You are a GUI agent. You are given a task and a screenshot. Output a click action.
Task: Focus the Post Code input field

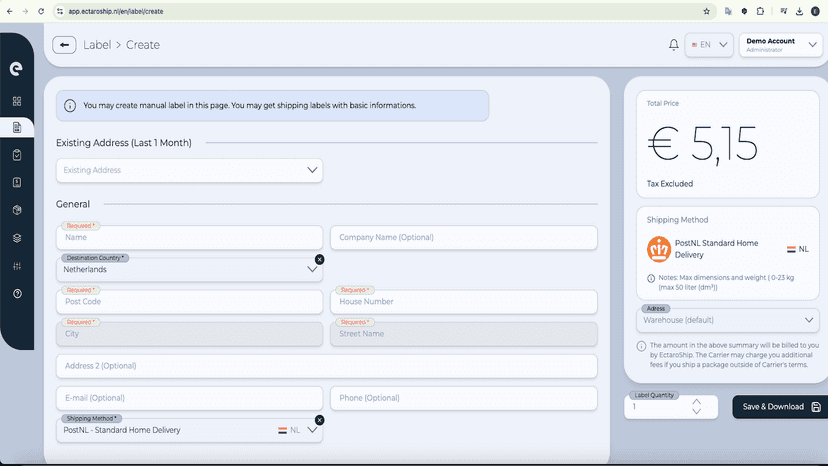click(190, 302)
